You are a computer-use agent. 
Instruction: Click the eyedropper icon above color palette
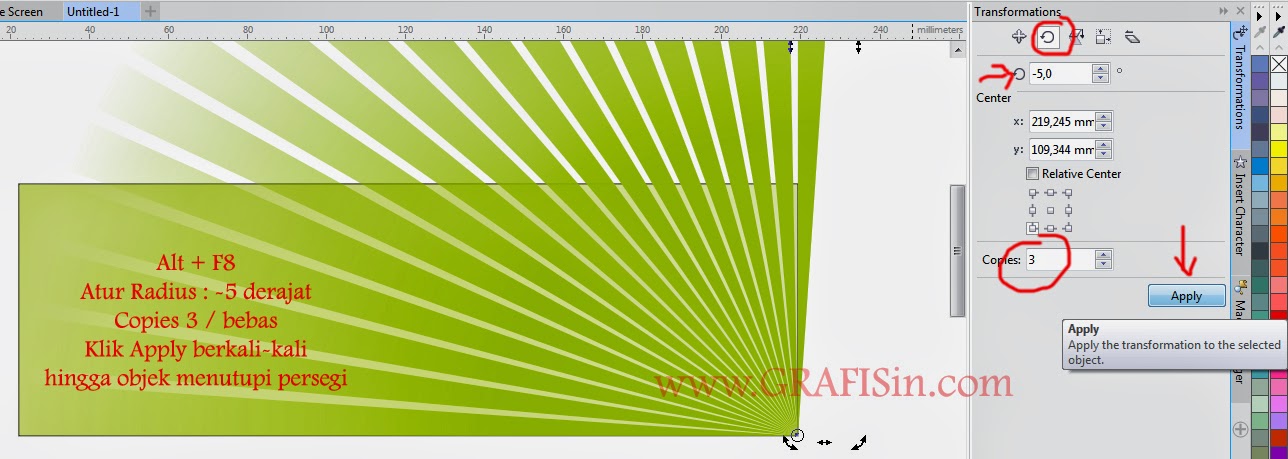1278,32
